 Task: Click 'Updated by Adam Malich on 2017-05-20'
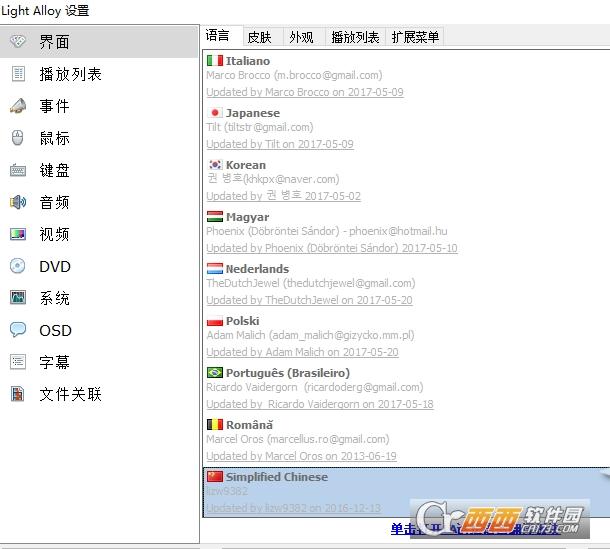tap(302, 352)
